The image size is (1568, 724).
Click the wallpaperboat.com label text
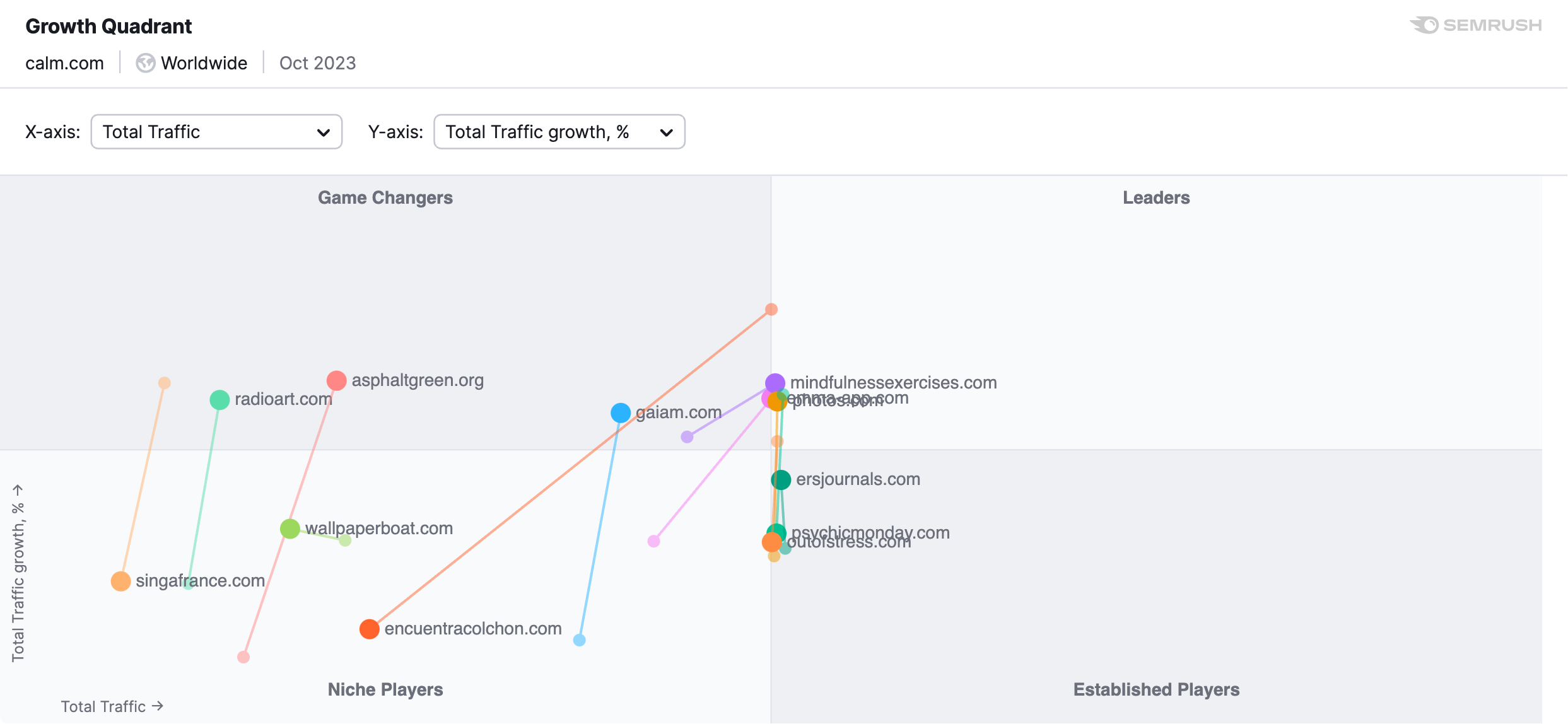tap(379, 528)
